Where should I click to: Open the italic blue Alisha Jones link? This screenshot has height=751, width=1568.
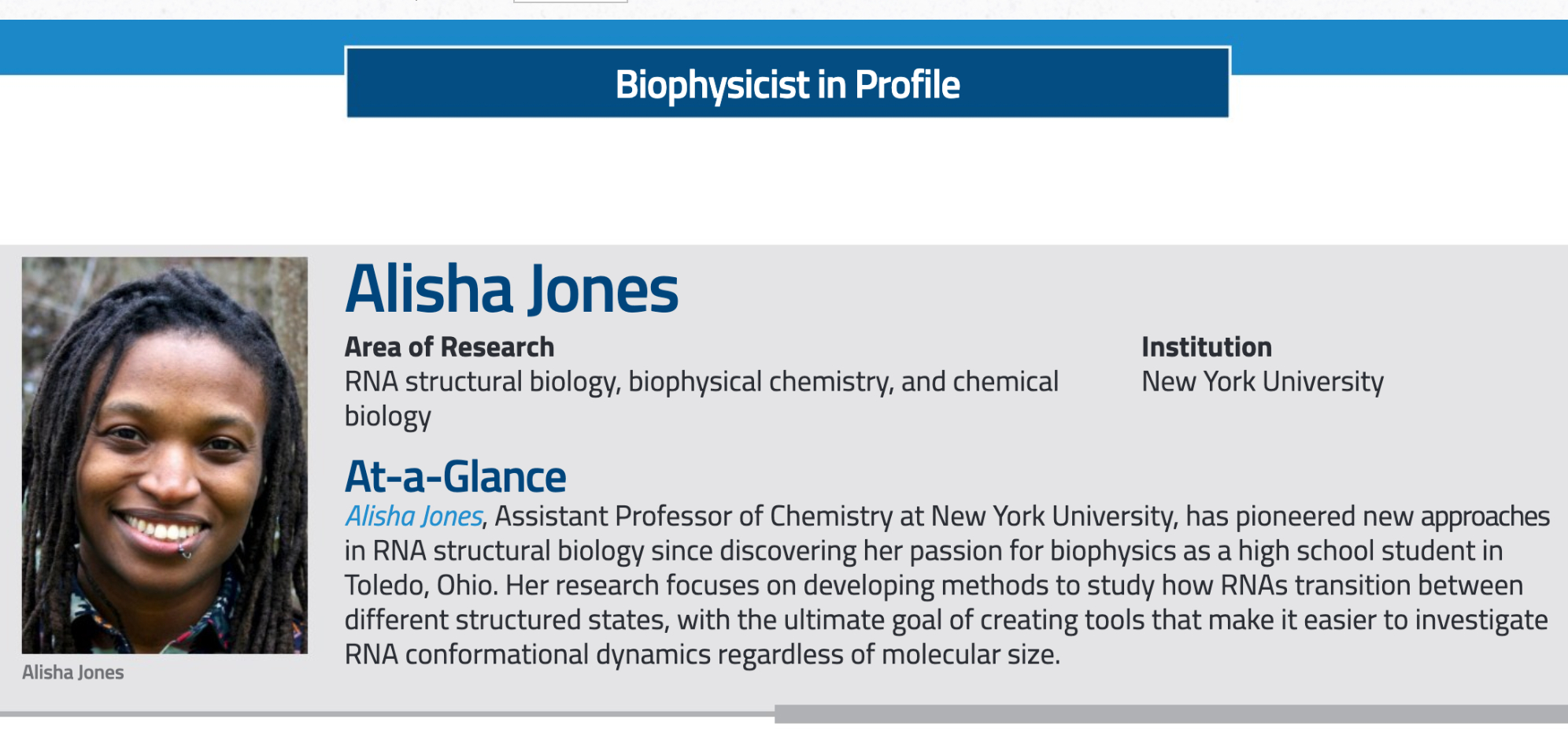414,516
